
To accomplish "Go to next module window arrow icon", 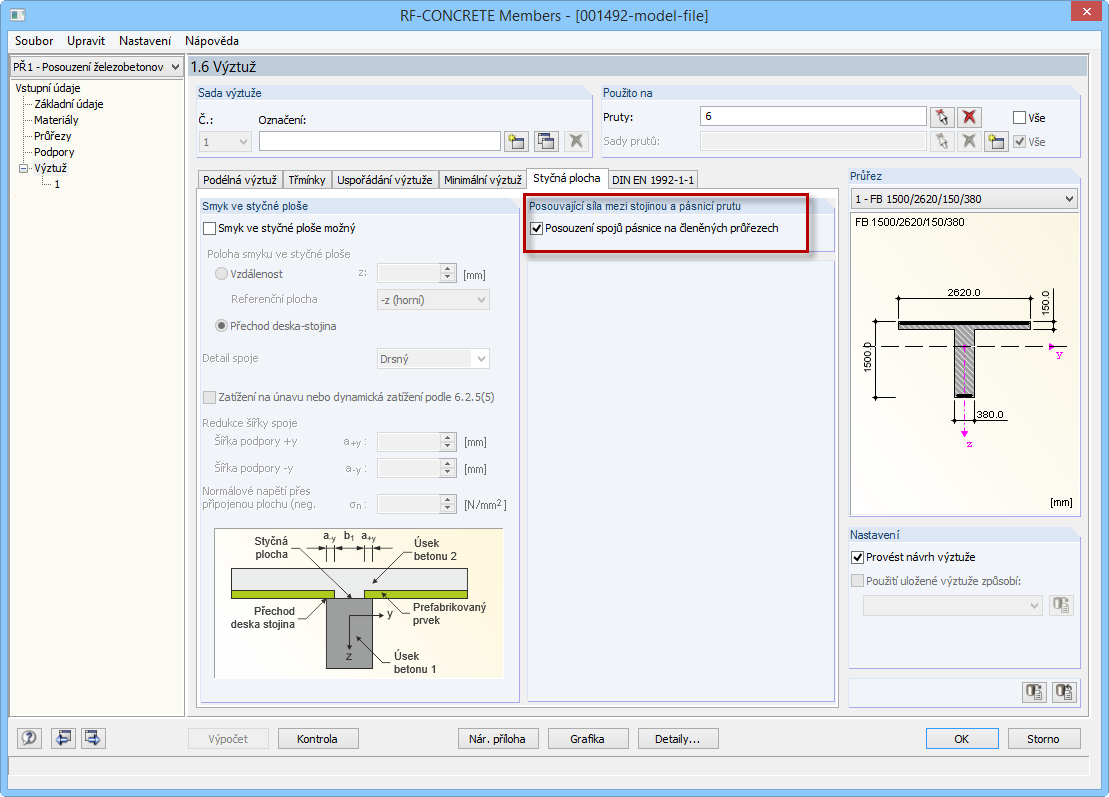I will click(93, 738).
